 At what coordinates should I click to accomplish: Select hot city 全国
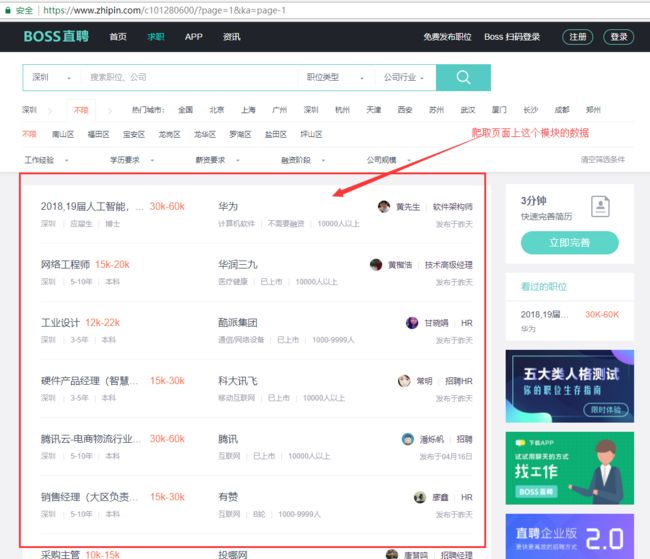coord(185,110)
